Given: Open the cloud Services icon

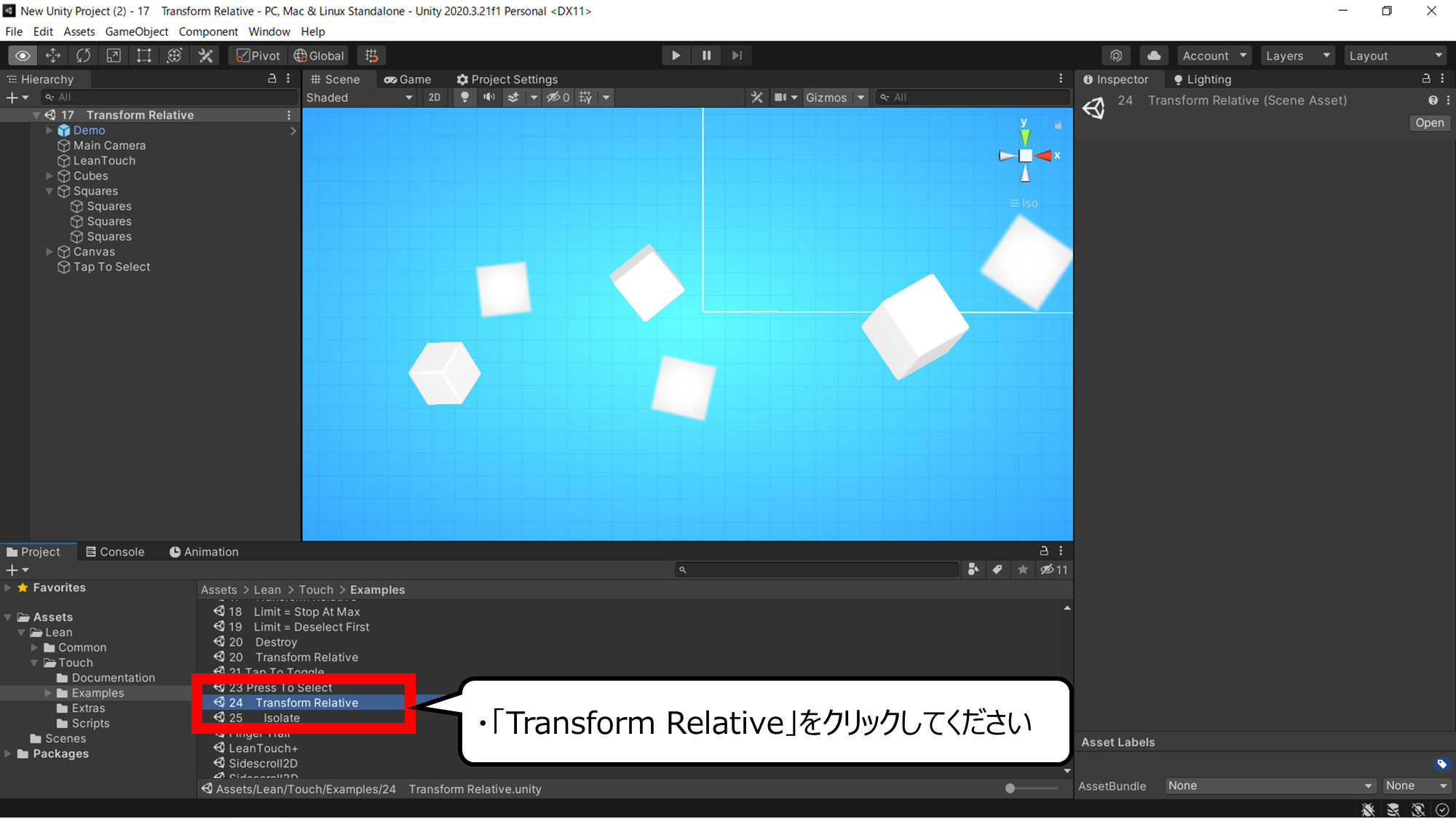Looking at the screenshot, I should click(x=1154, y=55).
